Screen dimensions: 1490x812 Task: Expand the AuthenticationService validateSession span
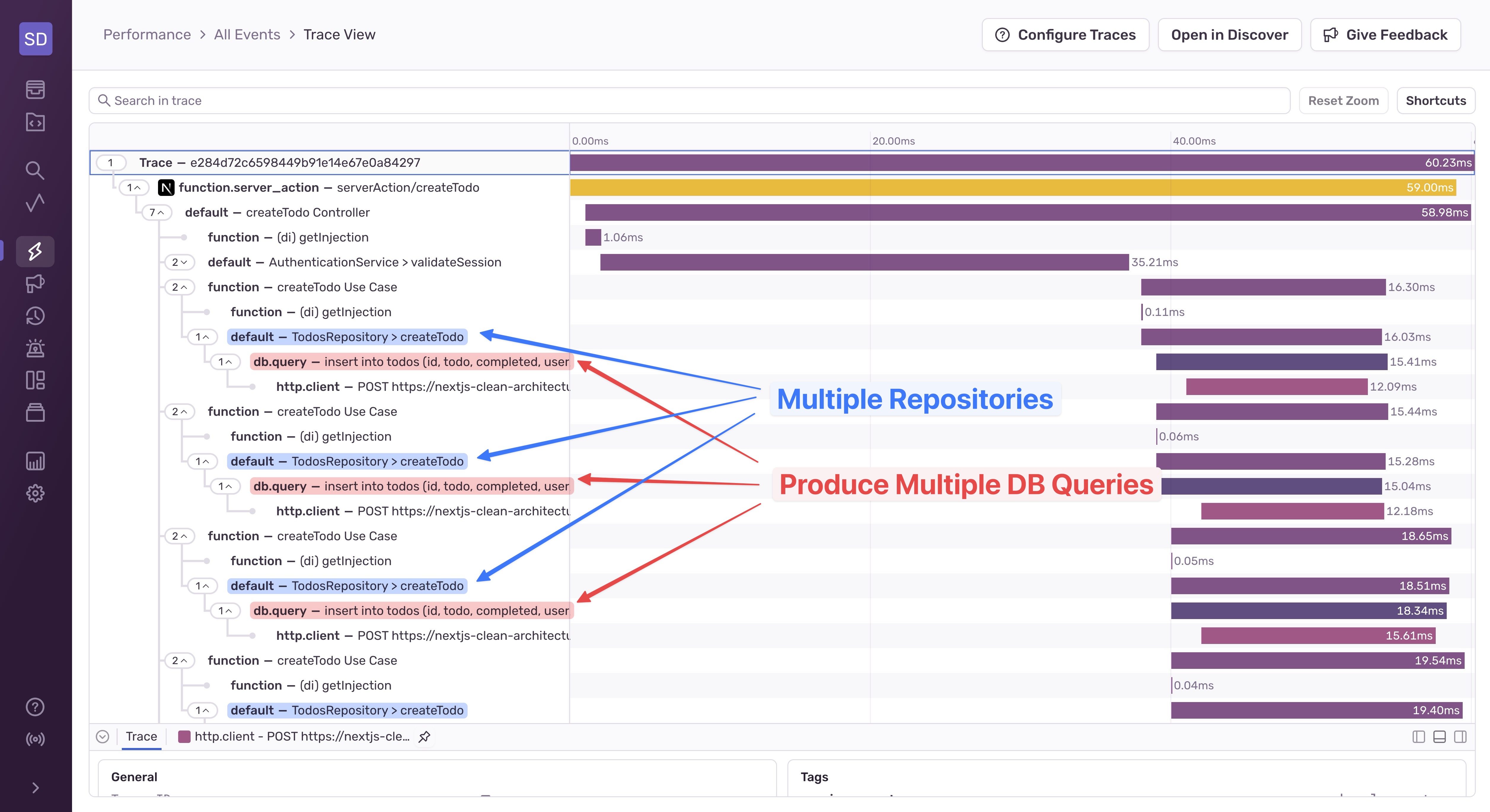(180, 262)
